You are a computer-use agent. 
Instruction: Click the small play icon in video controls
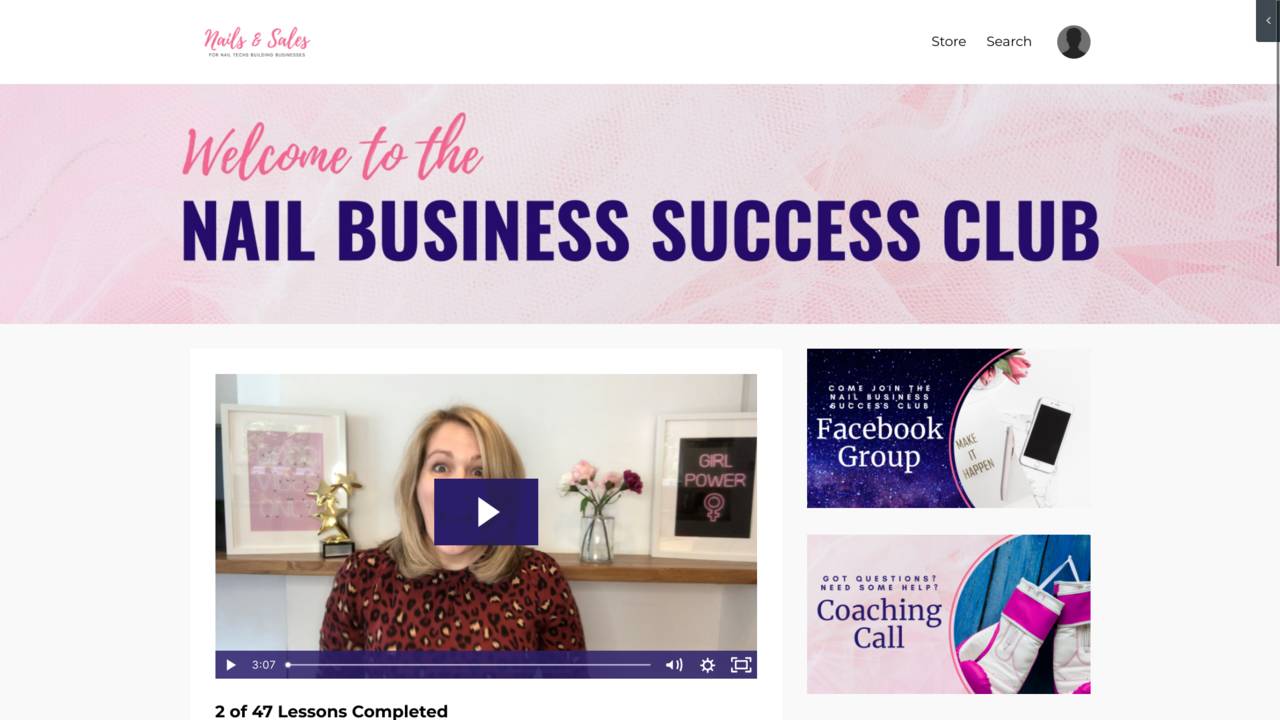pyautogui.click(x=231, y=665)
